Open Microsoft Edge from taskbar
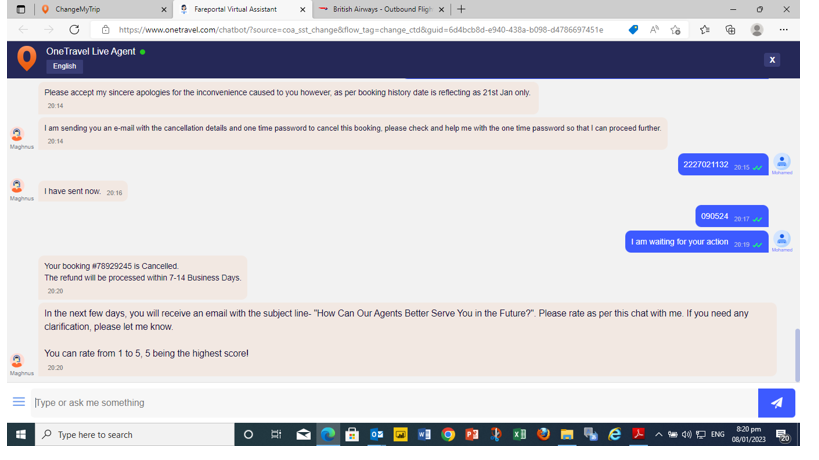Viewport: 819px width, 460px height. pyautogui.click(x=328, y=434)
